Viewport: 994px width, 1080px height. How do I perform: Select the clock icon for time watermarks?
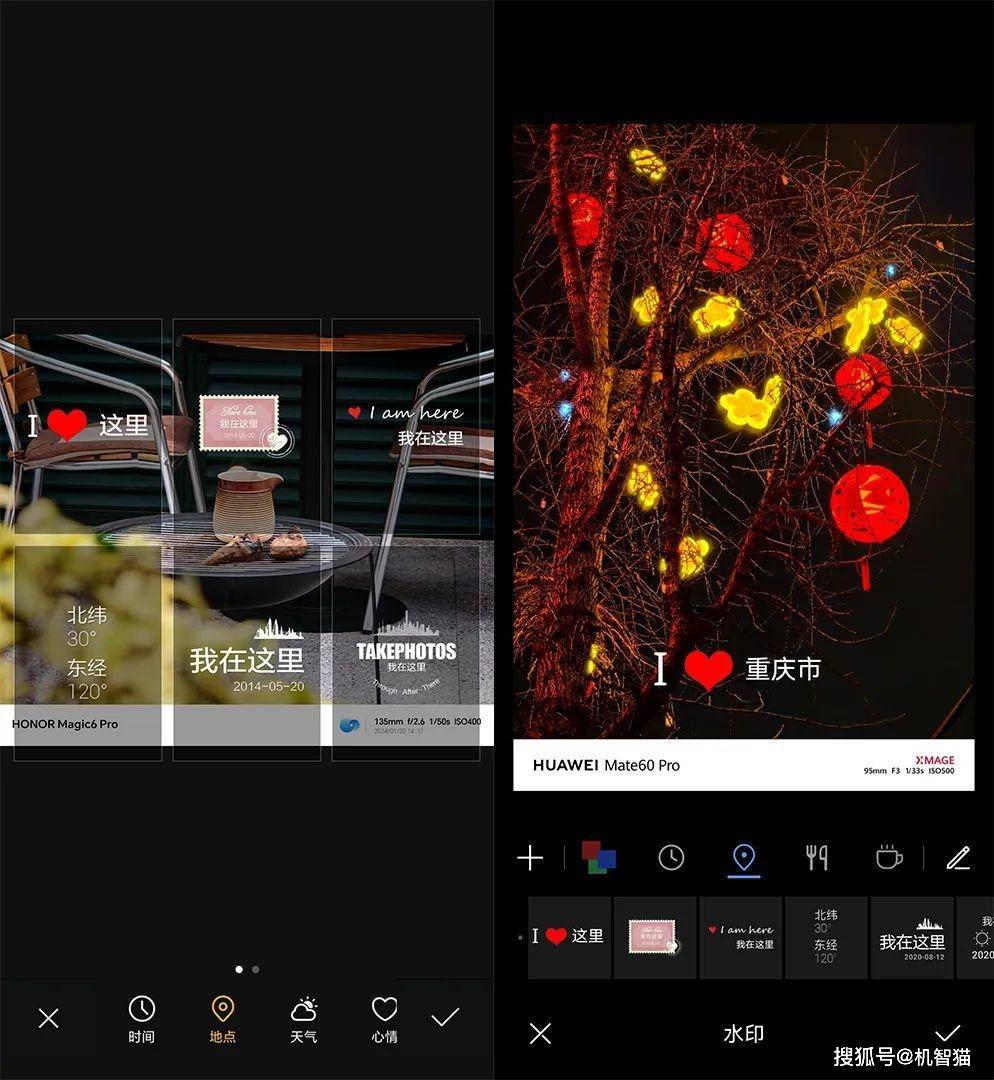coord(671,858)
